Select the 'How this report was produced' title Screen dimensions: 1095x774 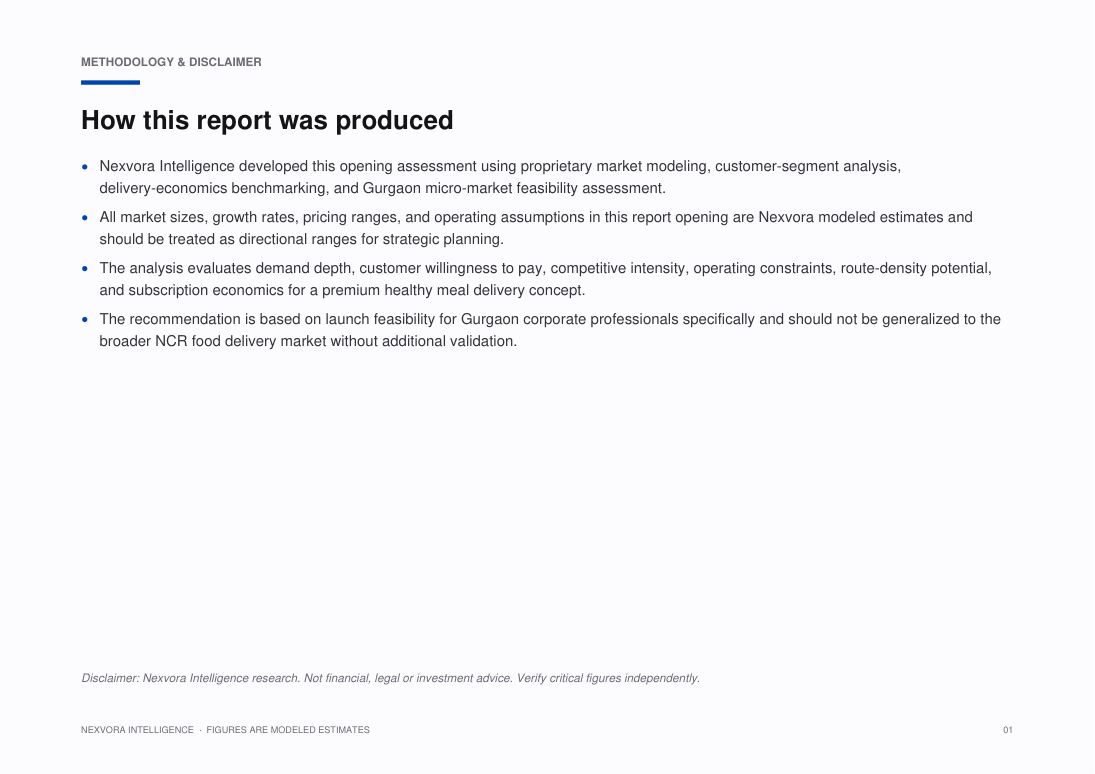267,120
